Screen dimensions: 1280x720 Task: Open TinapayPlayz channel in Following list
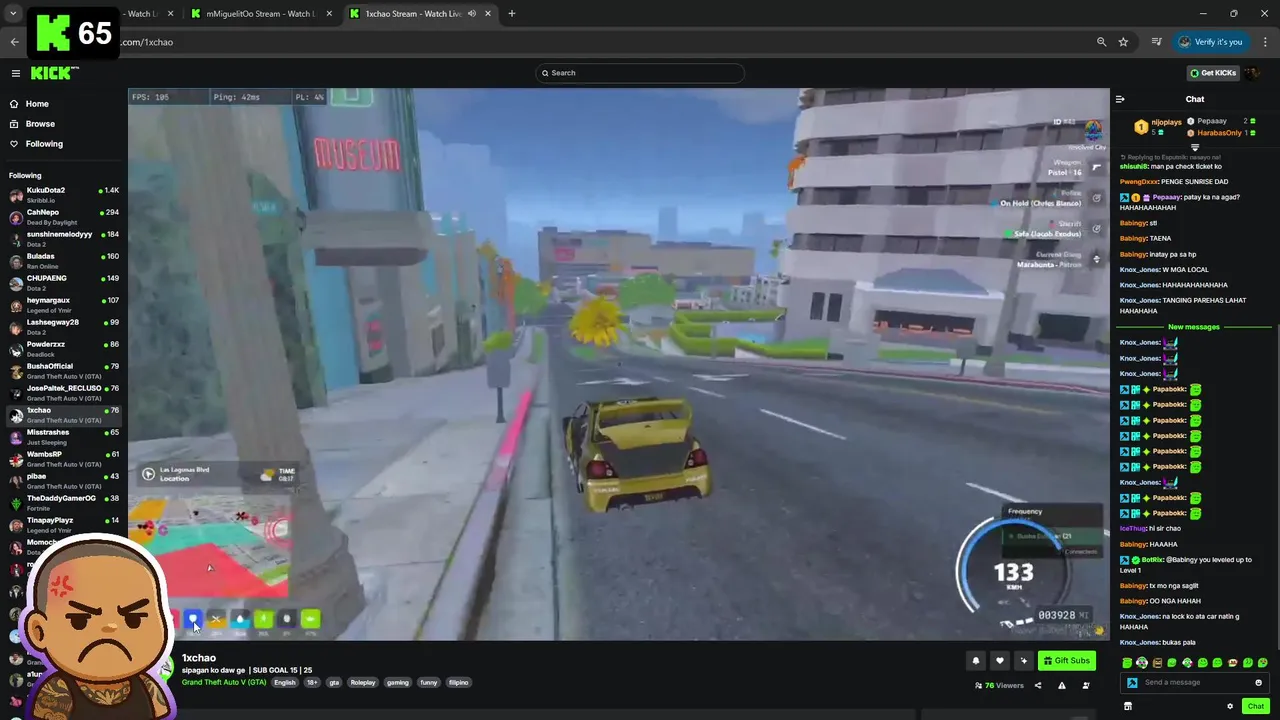pyautogui.click(x=62, y=524)
